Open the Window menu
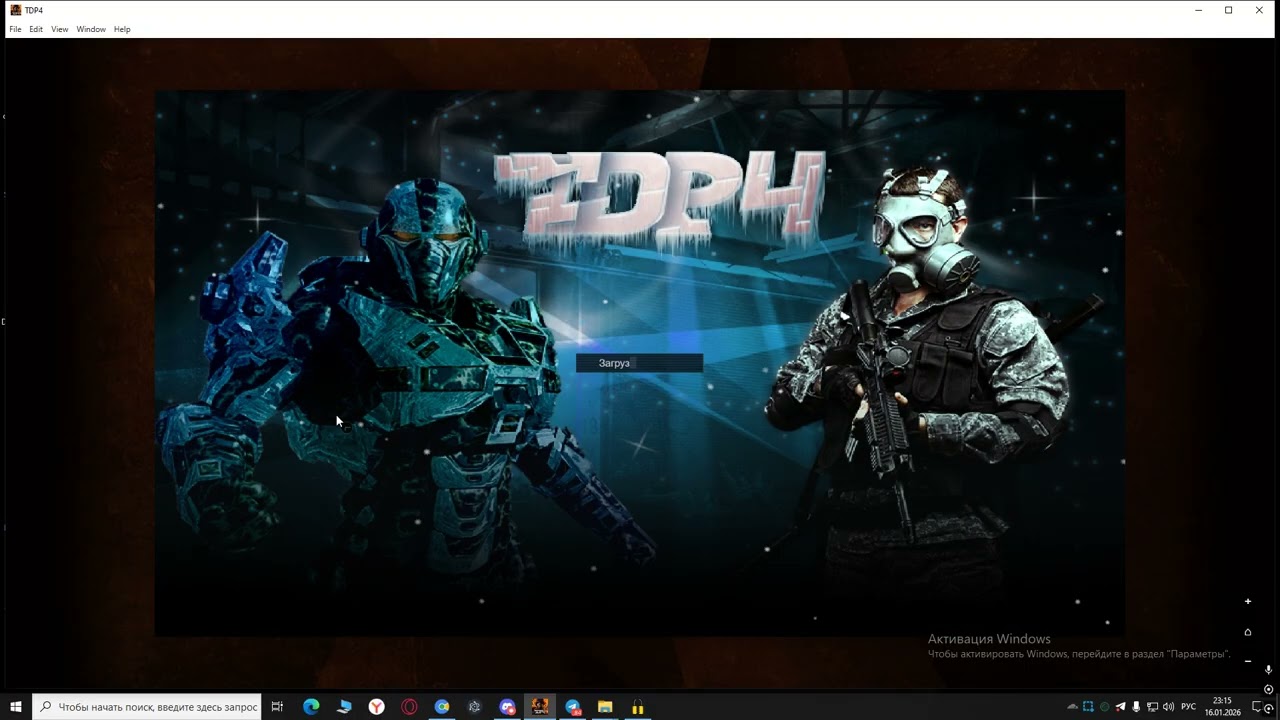 [91, 29]
